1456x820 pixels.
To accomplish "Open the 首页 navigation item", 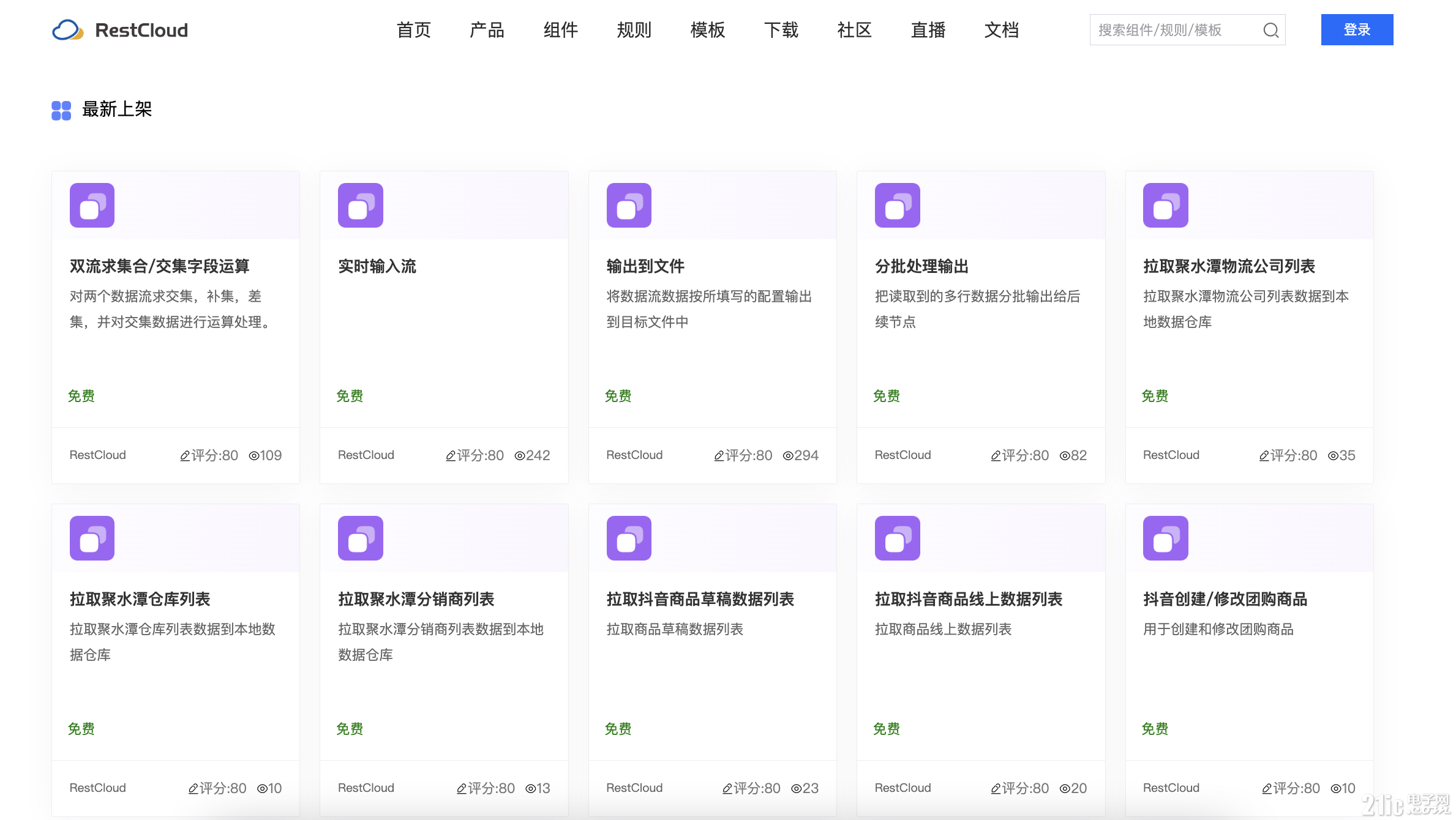I will pyautogui.click(x=414, y=30).
